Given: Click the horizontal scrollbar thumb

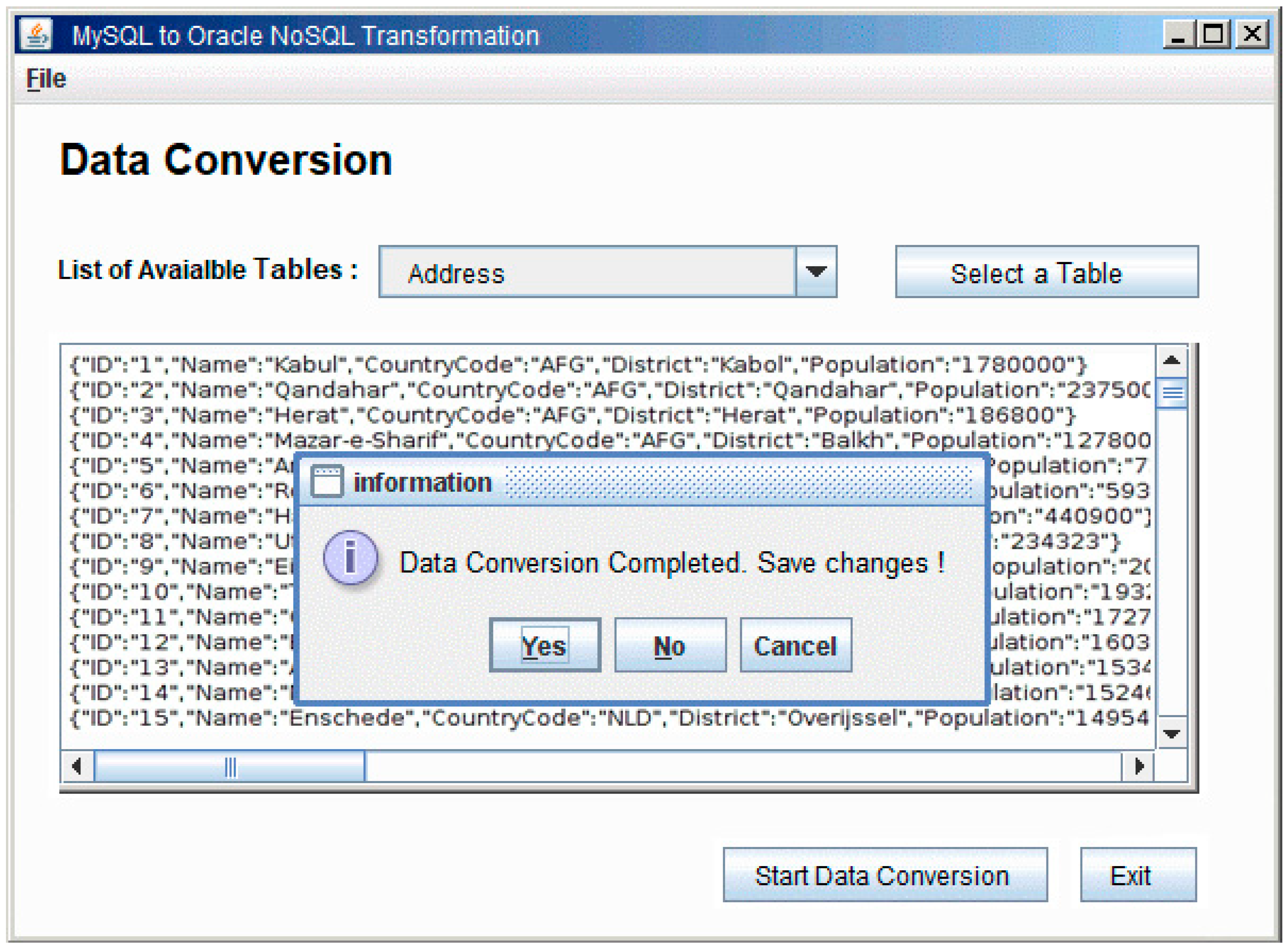Looking at the screenshot, I should (230, 766).
